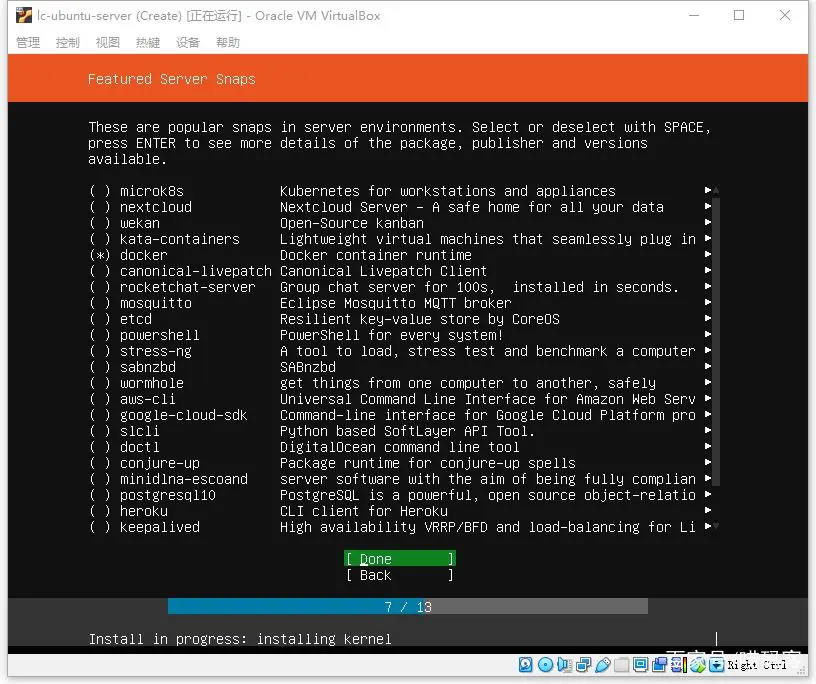Click the Done button
Image resolution: width=816 pixels, height=684 pixels.
coord(400,559)
